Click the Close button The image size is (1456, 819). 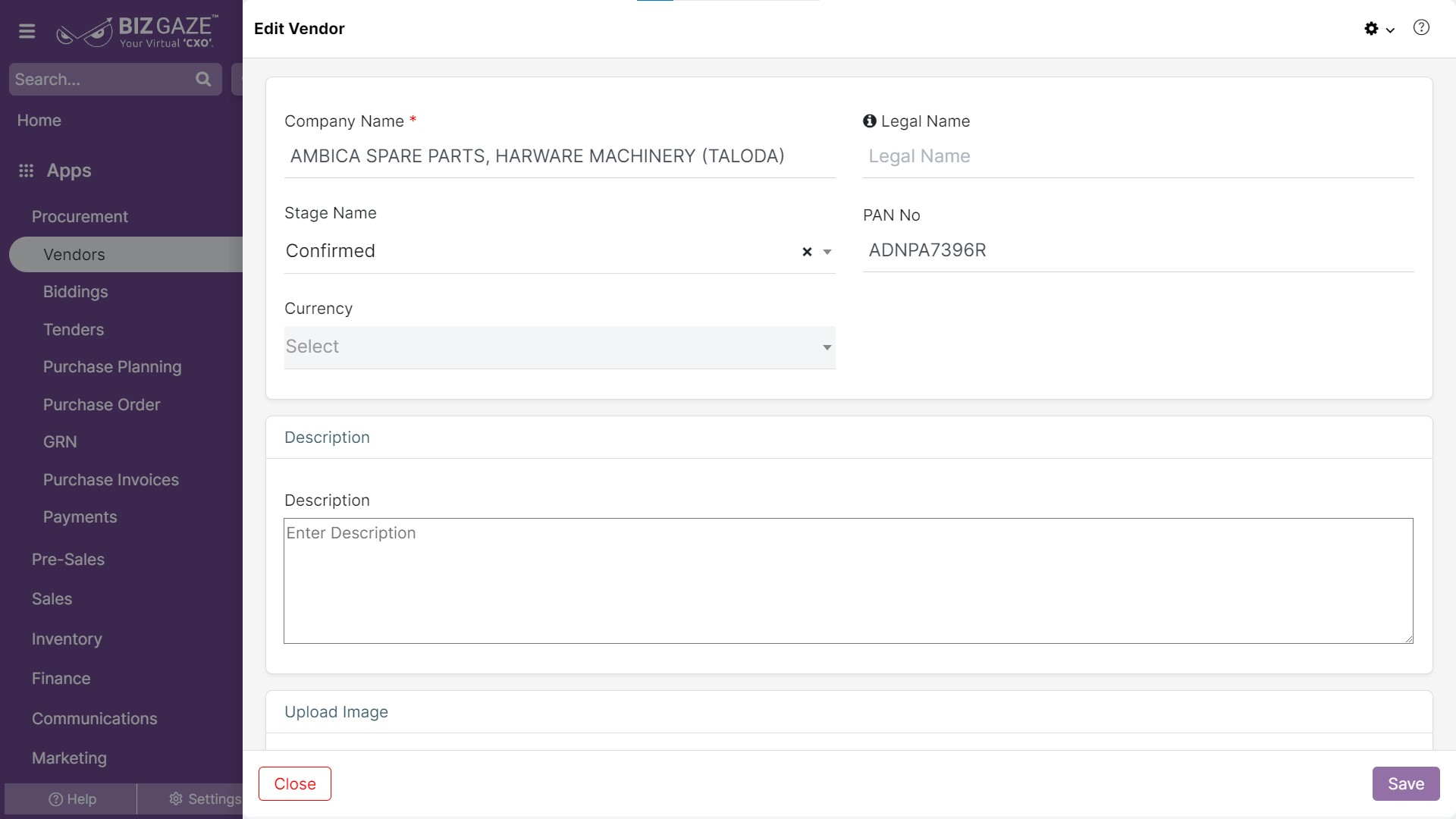click(295, 783)
